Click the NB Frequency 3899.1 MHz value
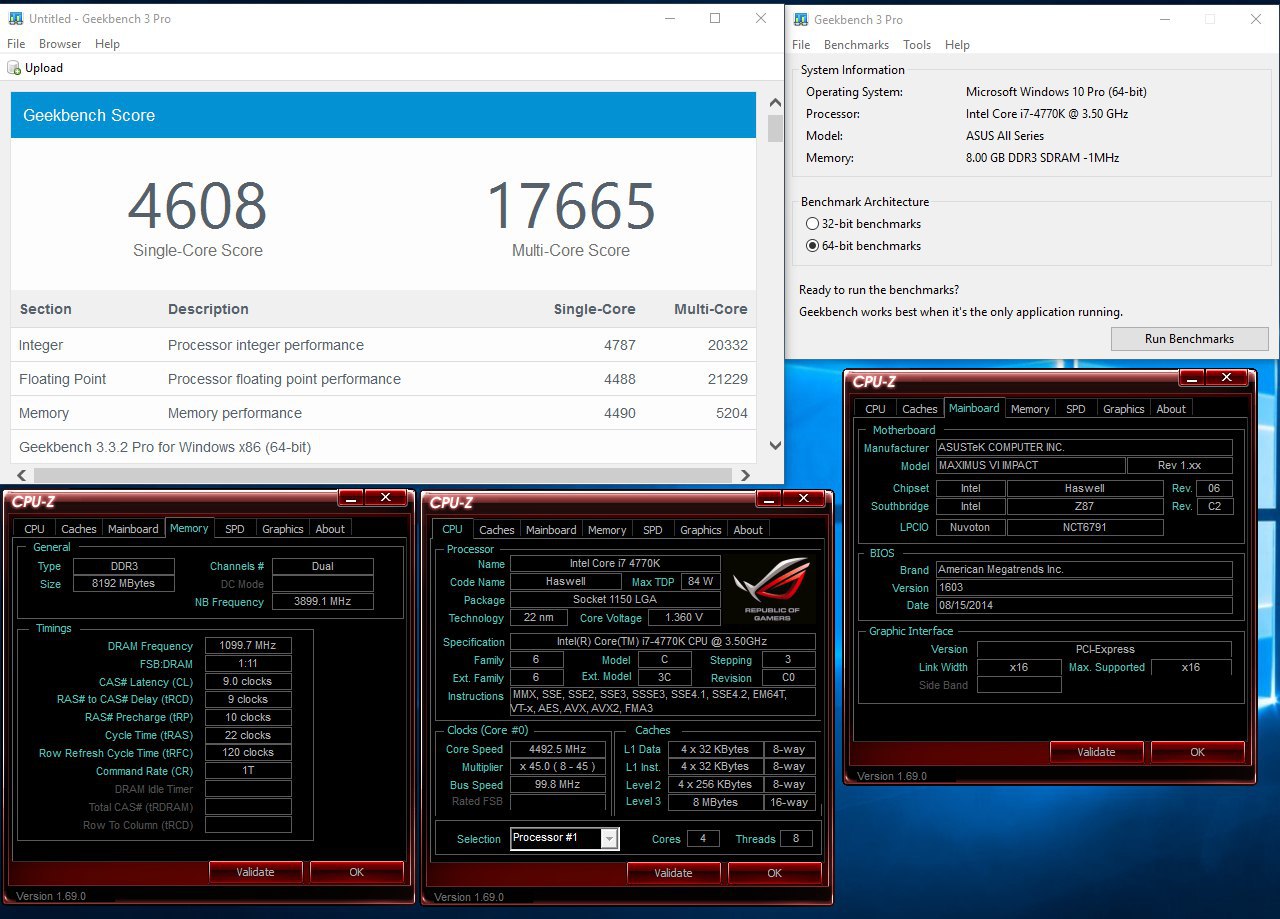This screenshot has height=919, width=1280. click(x=322, y=602)
